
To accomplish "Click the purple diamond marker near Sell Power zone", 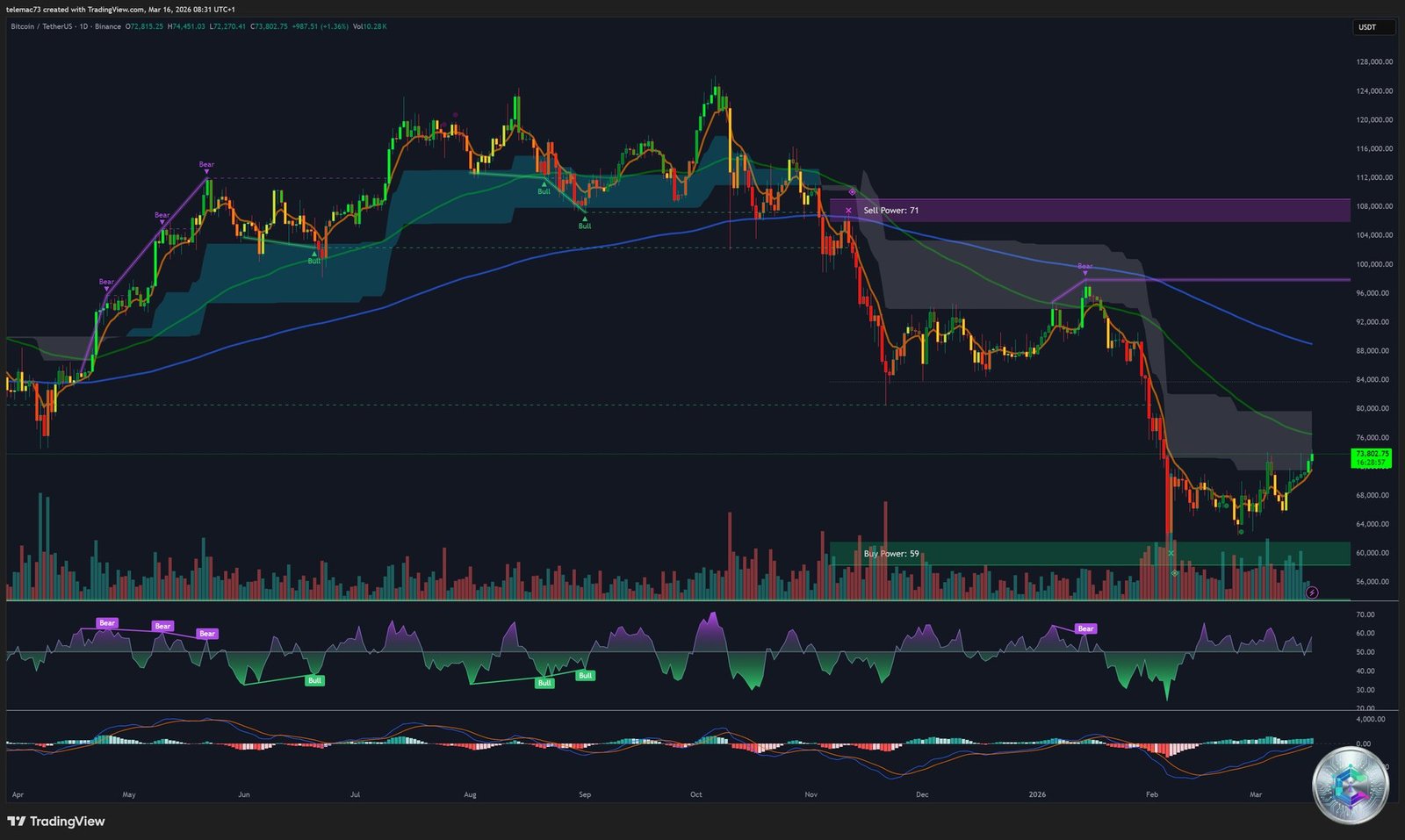I will pos(850,190).
